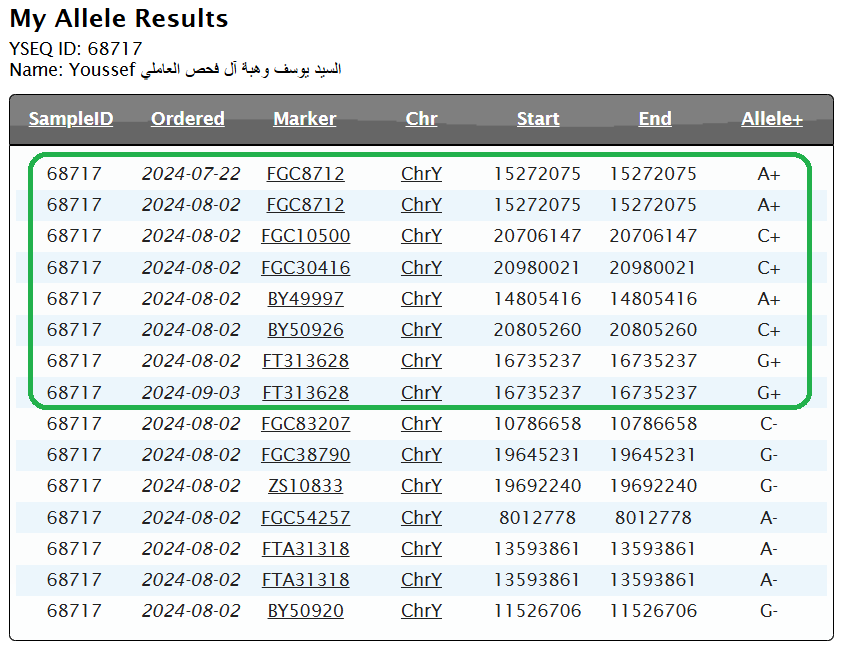Click ChrY in the ZS10833 row

(421, 486)
